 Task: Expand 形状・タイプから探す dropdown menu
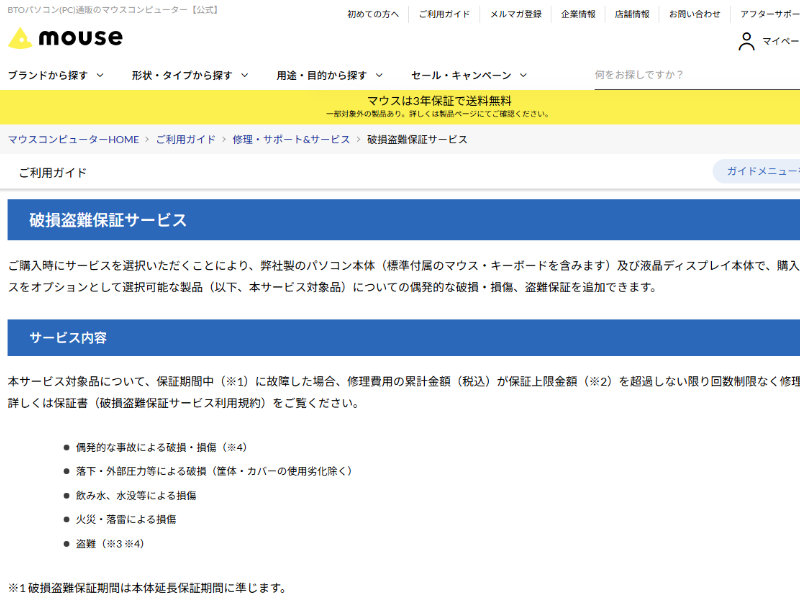click(190, 75)
